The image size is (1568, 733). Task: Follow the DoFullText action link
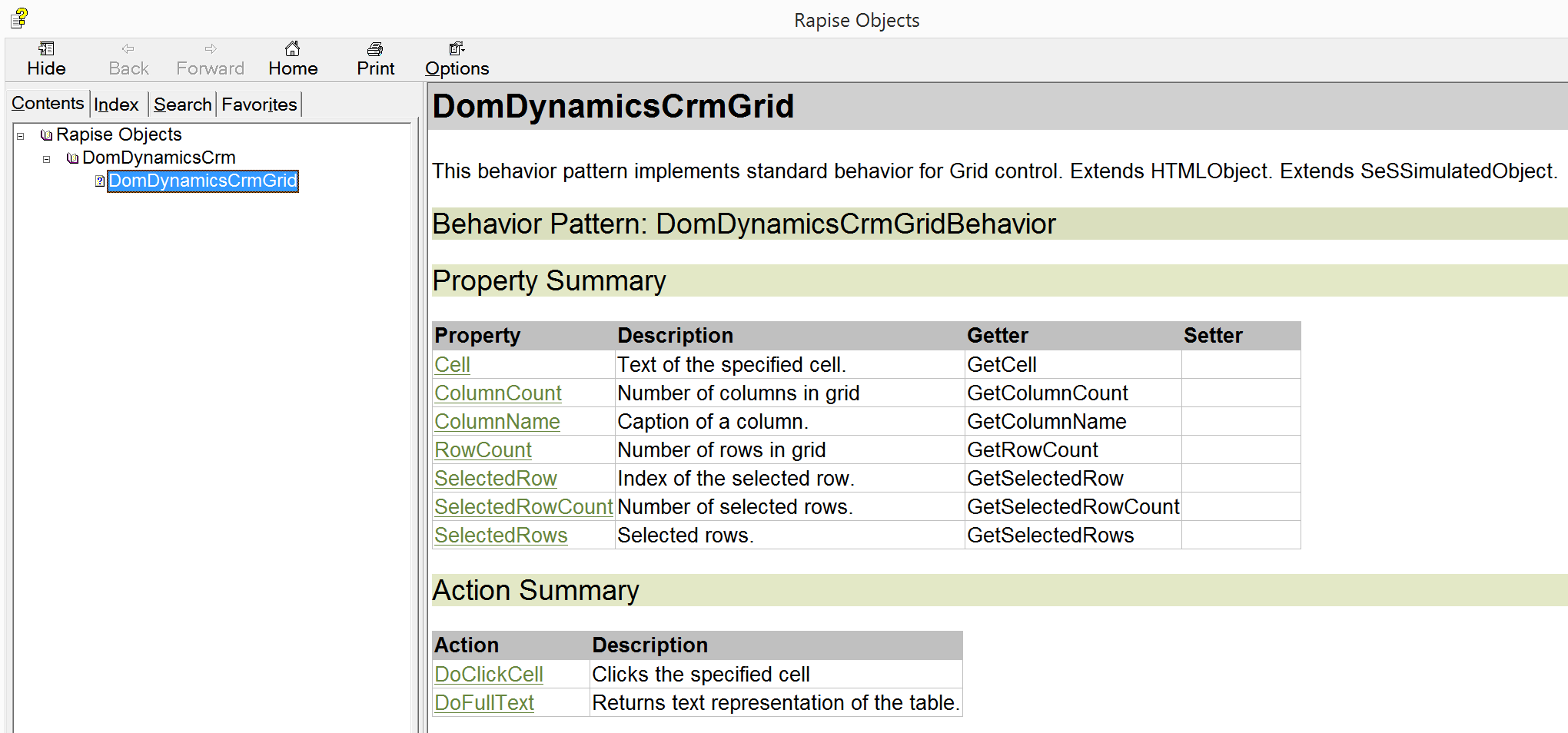coord(483,703)
